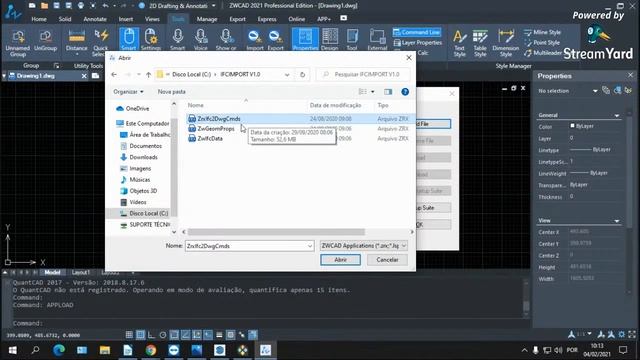640x360 pixels.
Task: Select the ZwIfcData file
Action: click(210, 138)
